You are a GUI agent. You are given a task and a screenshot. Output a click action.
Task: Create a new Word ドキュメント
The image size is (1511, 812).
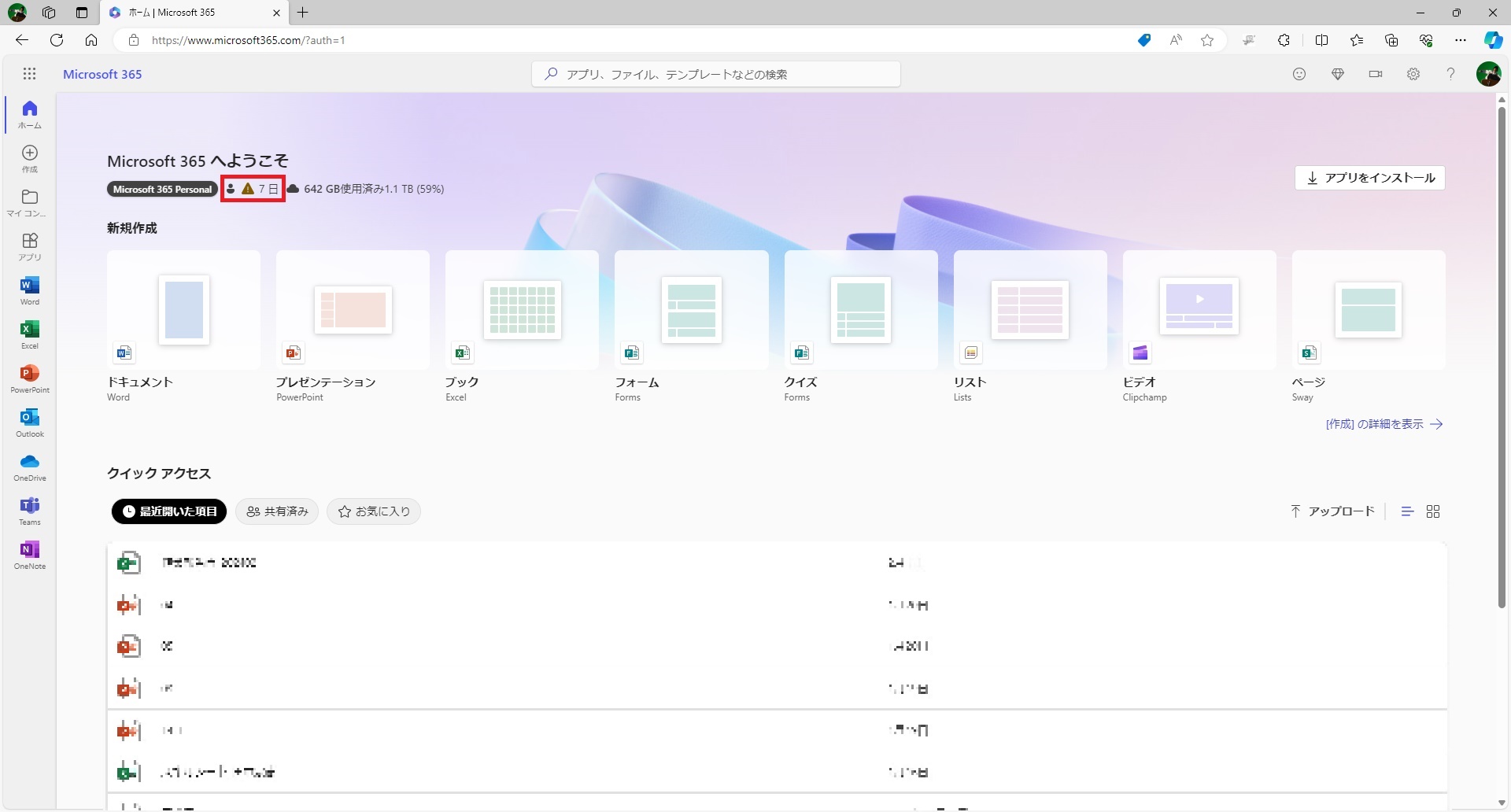point(183,311)
